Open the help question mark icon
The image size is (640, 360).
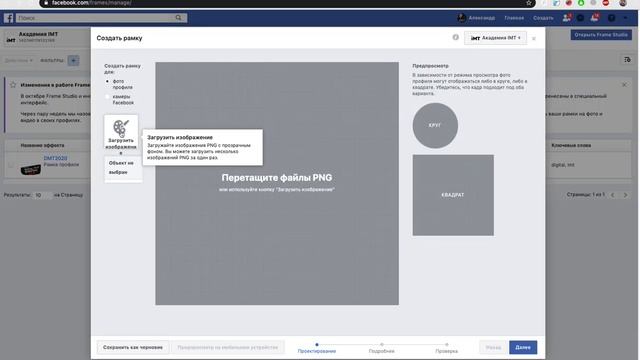[611, 18]
